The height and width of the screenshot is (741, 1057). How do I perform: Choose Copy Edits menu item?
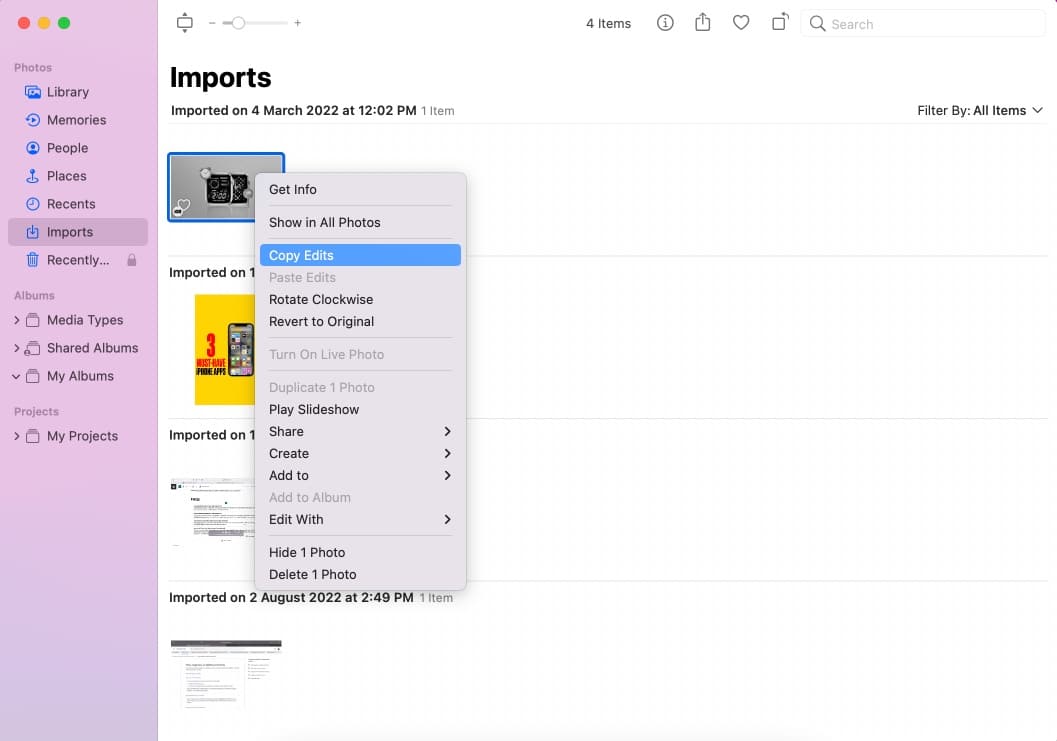coord(360,256)
